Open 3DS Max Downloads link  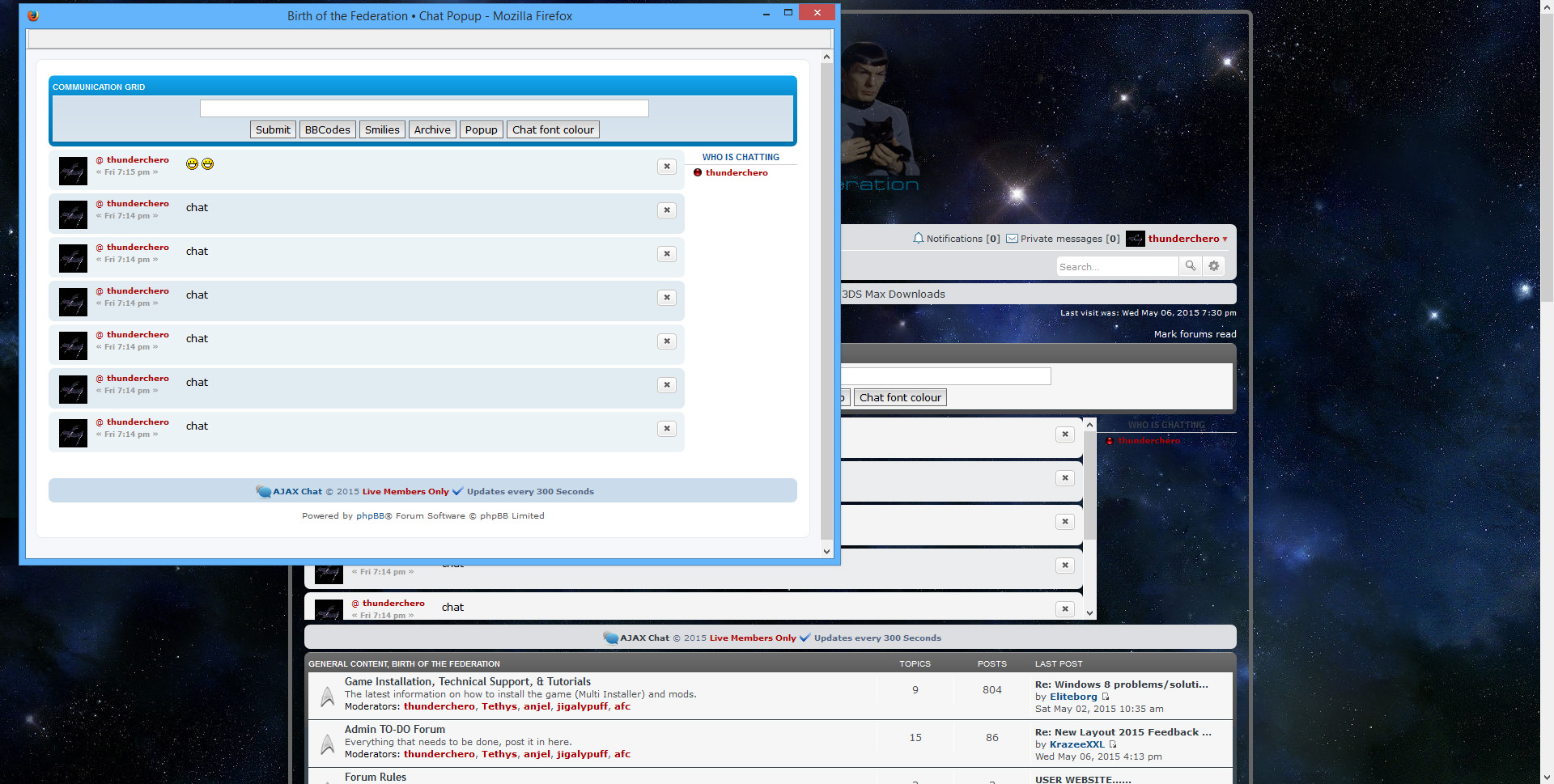coord(894,295)
